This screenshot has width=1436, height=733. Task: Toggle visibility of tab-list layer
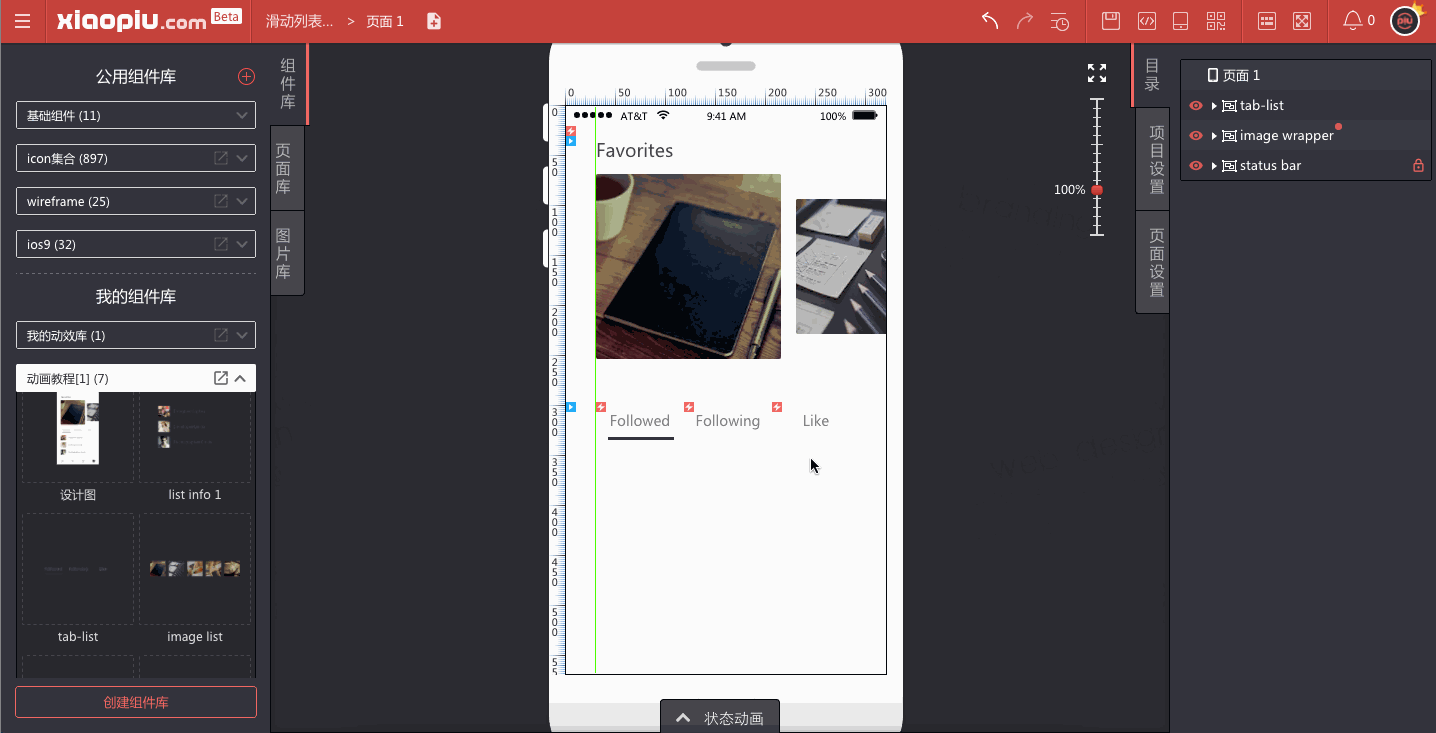pos(1196,106)
